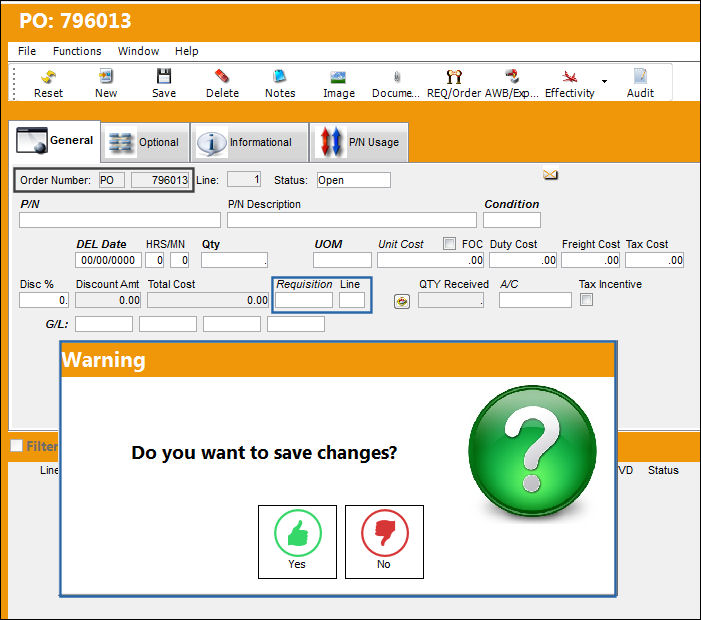Open Documents paperclip toolbar icon
The image size is (701, 620).
(396, 83)
